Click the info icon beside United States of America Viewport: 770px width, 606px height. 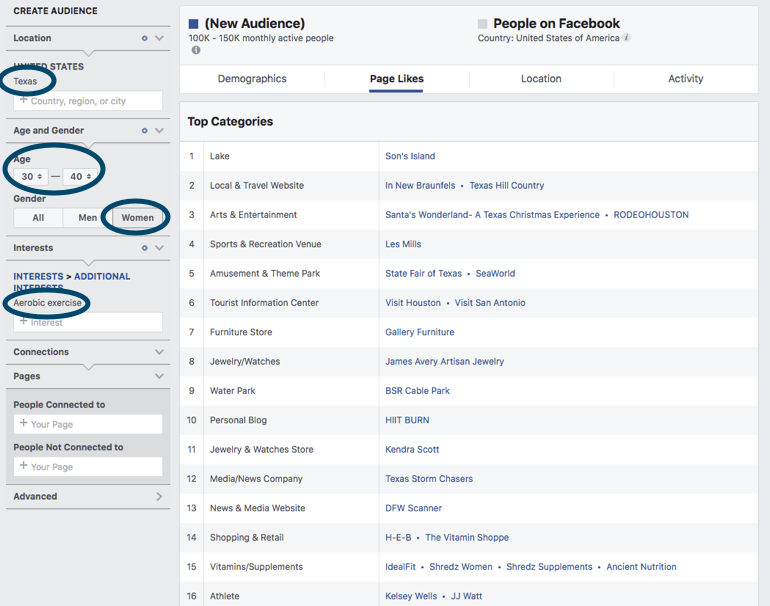click(627, 37)
